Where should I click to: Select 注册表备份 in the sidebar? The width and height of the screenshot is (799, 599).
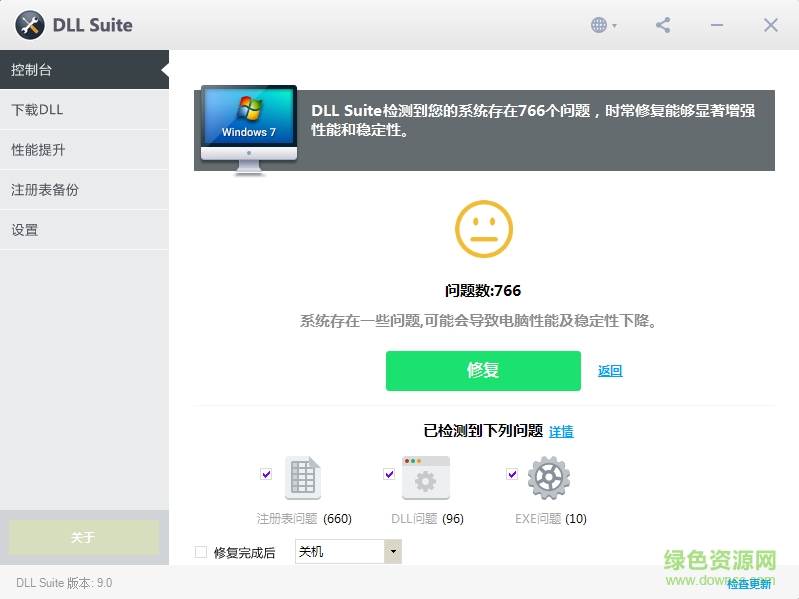(x=84, y=190)
